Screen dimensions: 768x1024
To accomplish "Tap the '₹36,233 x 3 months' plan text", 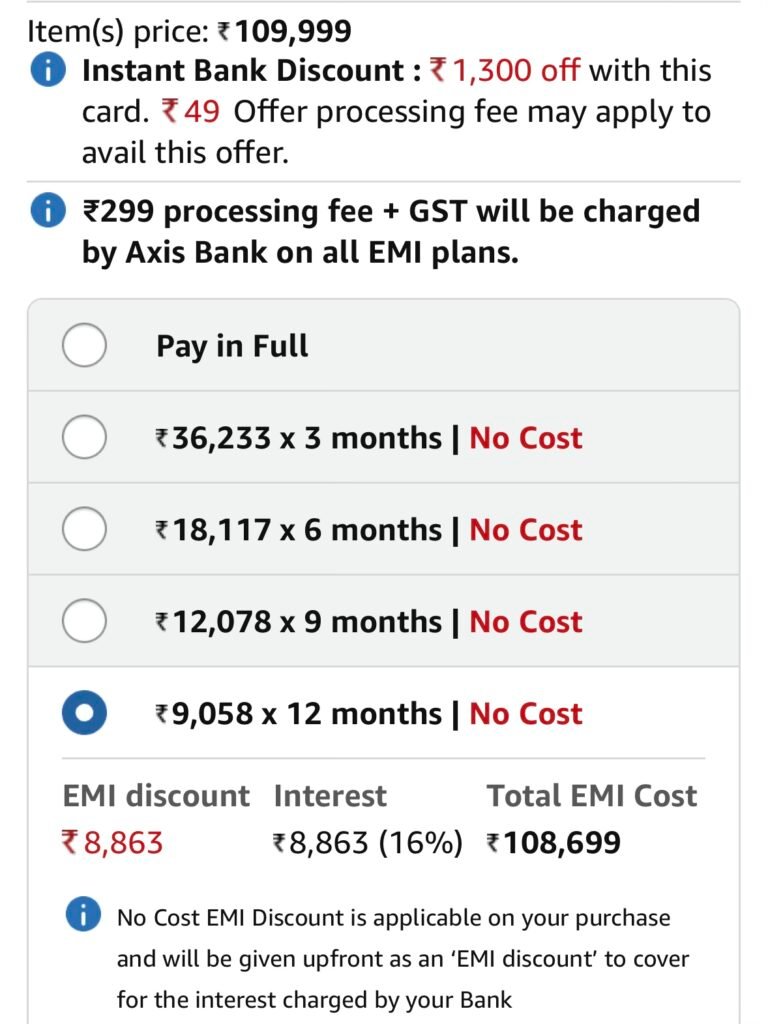I will (298, 438).
